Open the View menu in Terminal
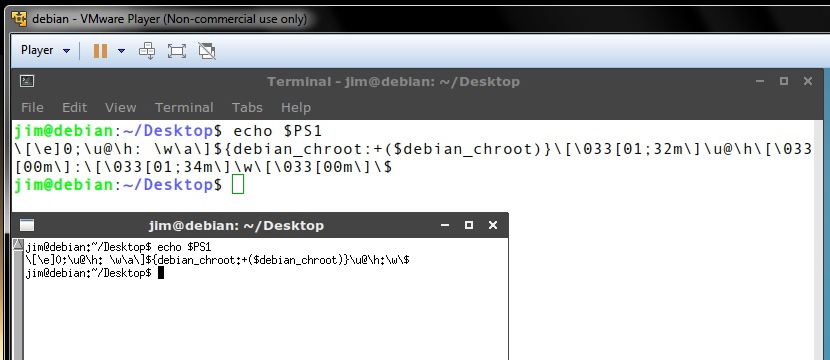 (120, 107)
